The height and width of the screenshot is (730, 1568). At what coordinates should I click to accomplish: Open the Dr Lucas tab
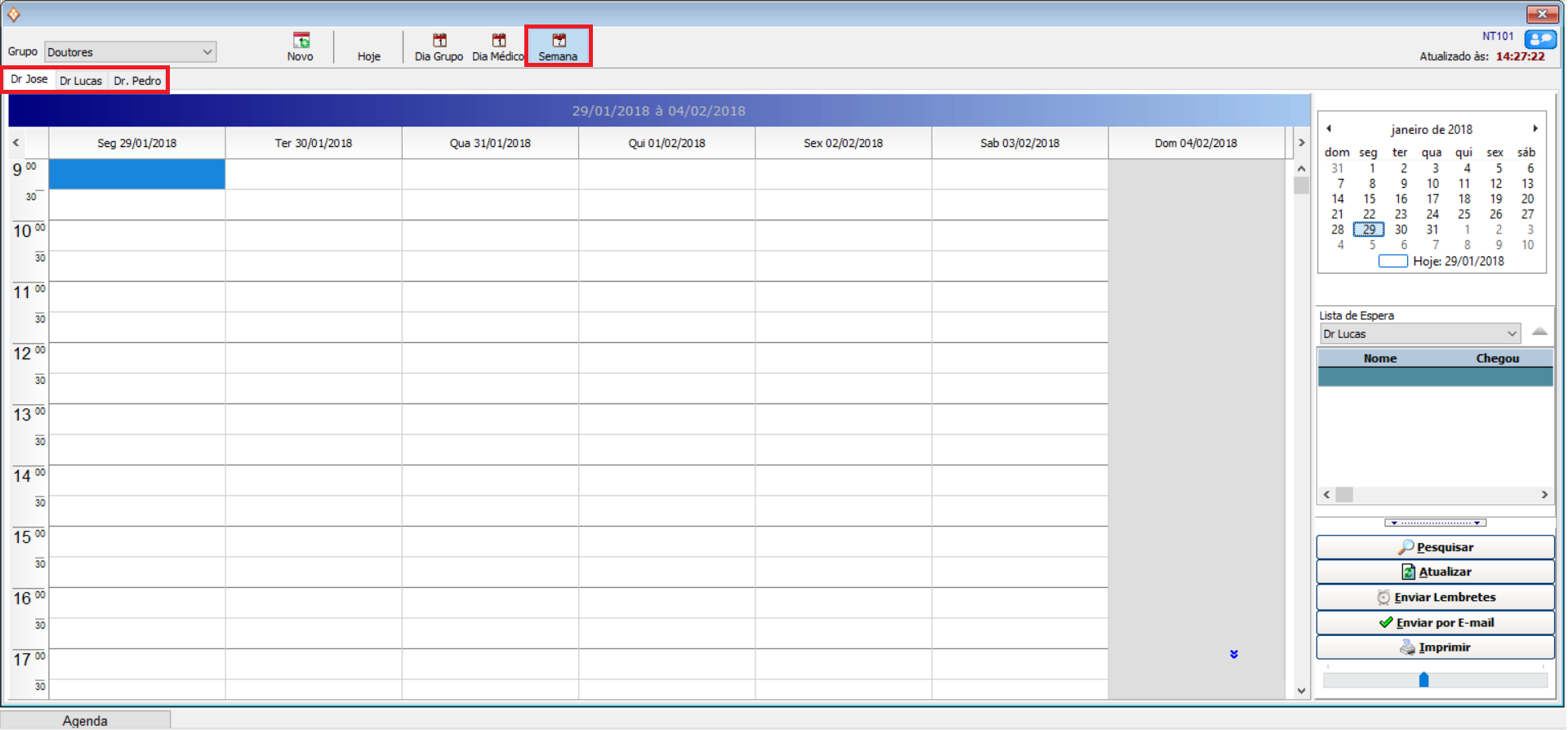[81, 81]
